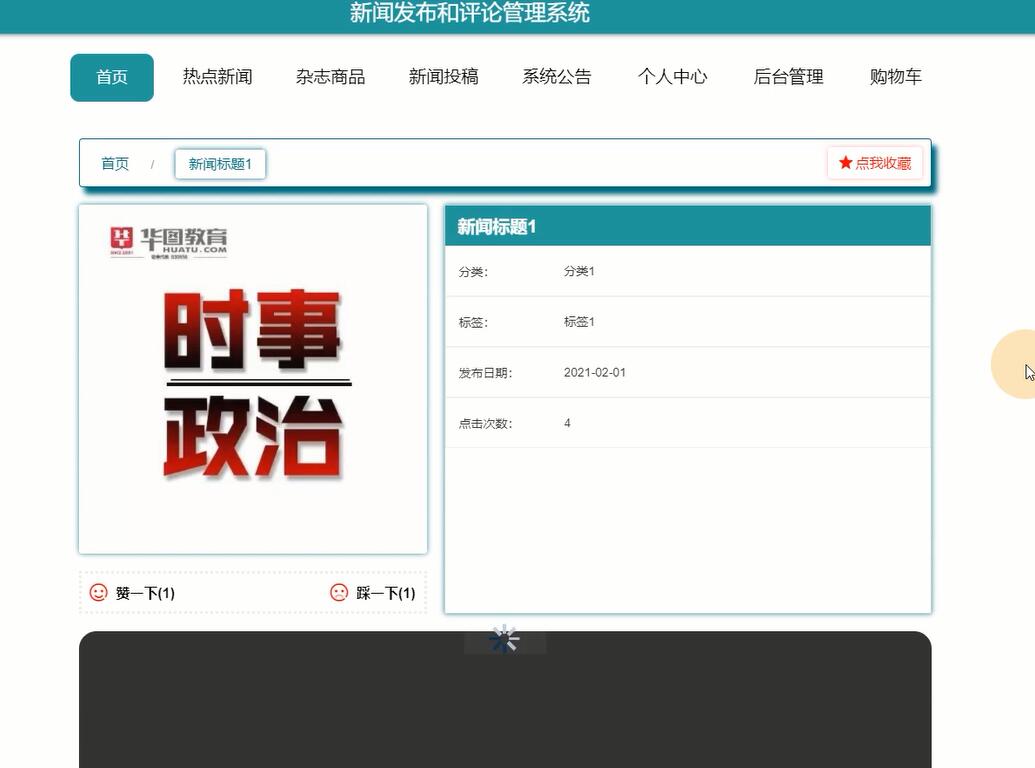
Task: Open the 购物车 cart page
Action: click(x=895, y=77)
